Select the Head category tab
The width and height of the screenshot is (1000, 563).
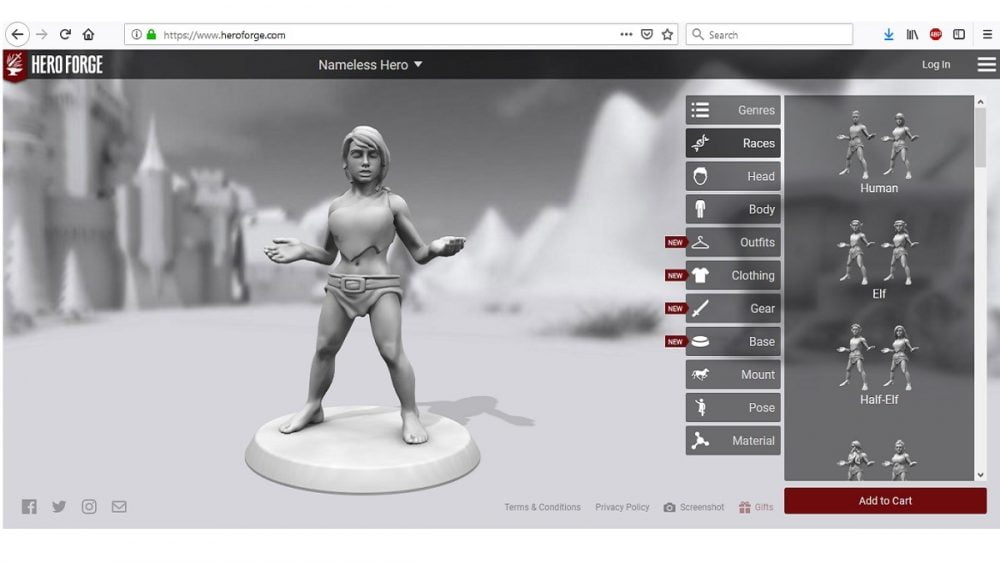(x=733, y=176)
